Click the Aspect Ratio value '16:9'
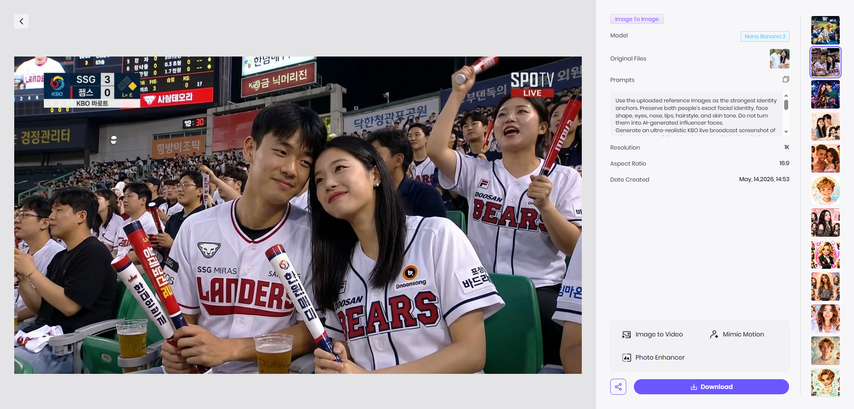The height and width of the screenshot is (409, 854). point(784,163)
